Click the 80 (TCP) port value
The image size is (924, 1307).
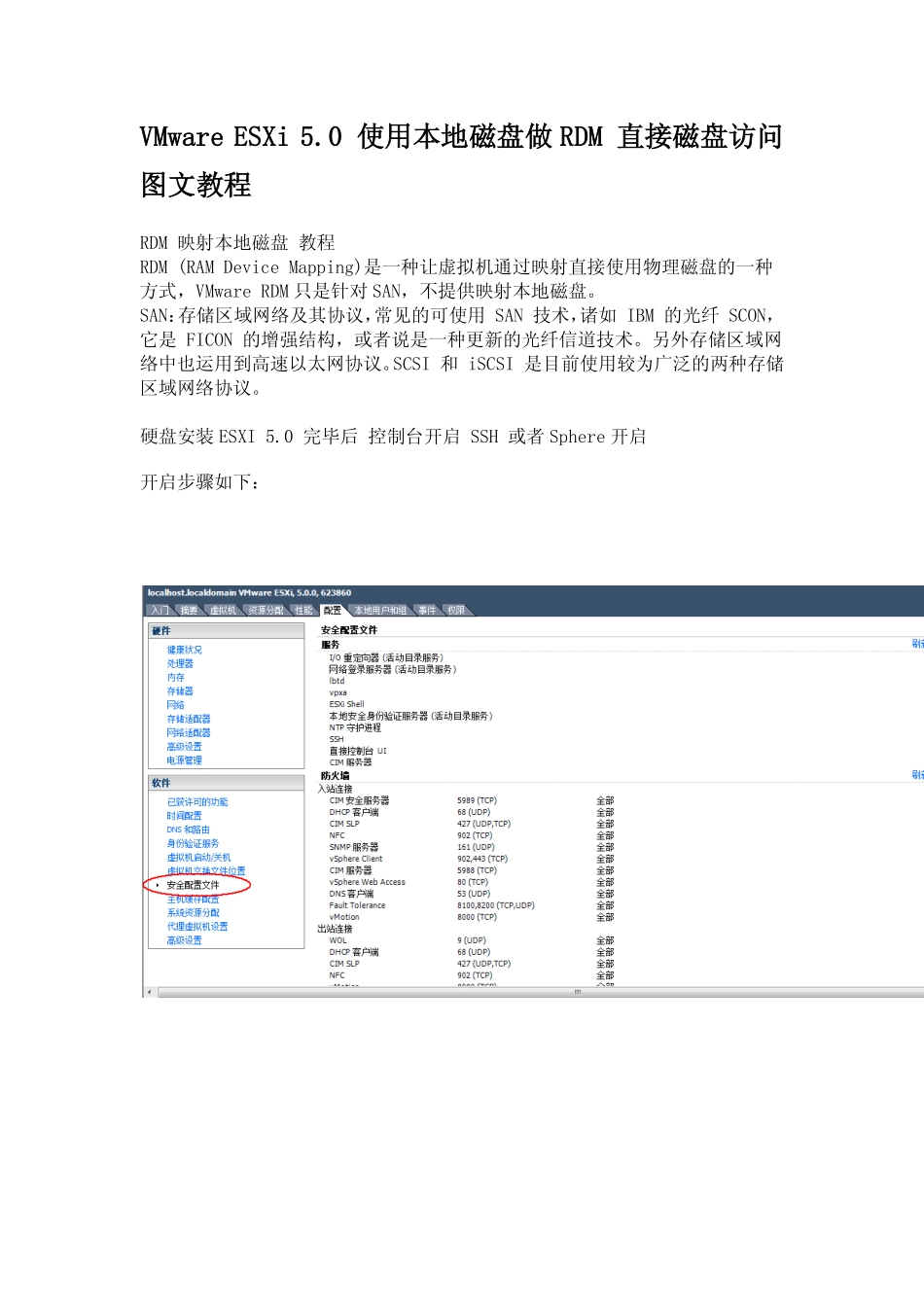pos(473,882)
